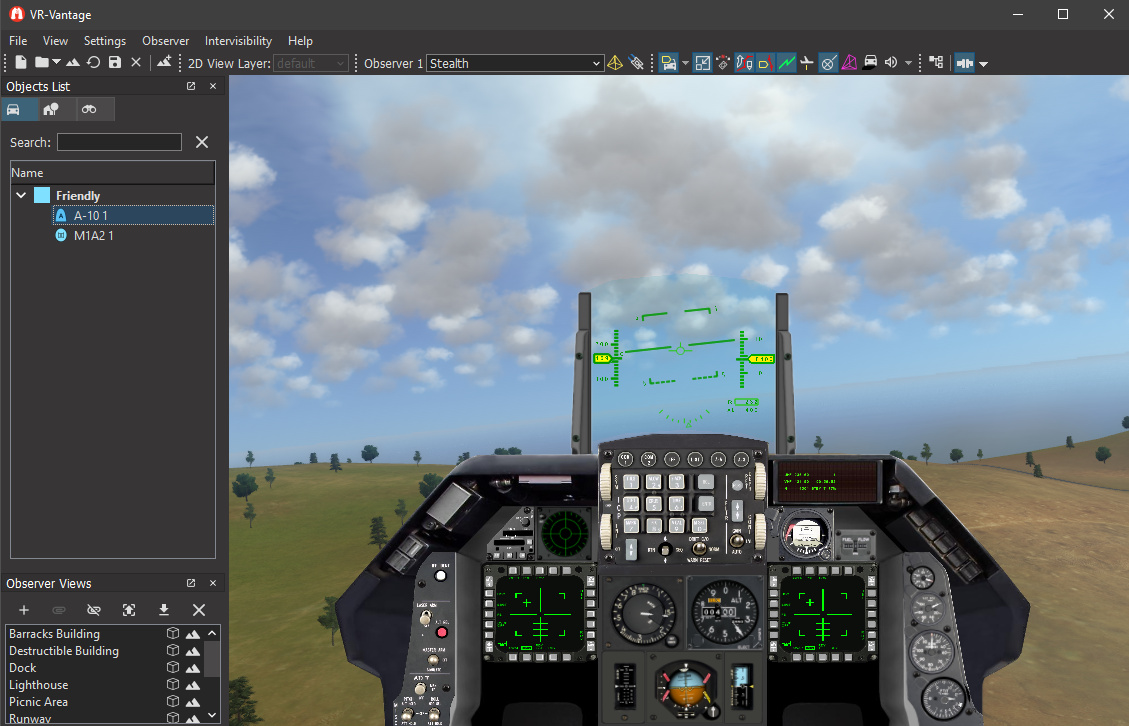The height and width of the screenshot is (726, 1129).
Task: Click the reload circular arrow icon
Action: coord(94,63)
